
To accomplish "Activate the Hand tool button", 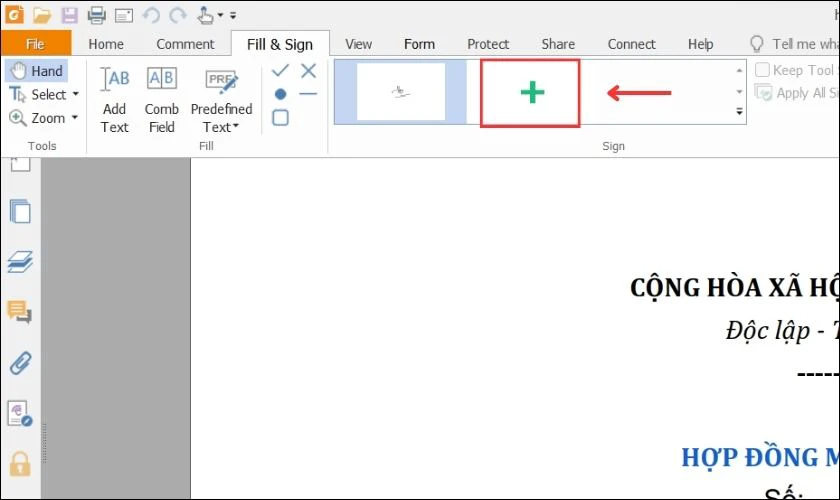I will pyautogui.click(x=37, y=71).
